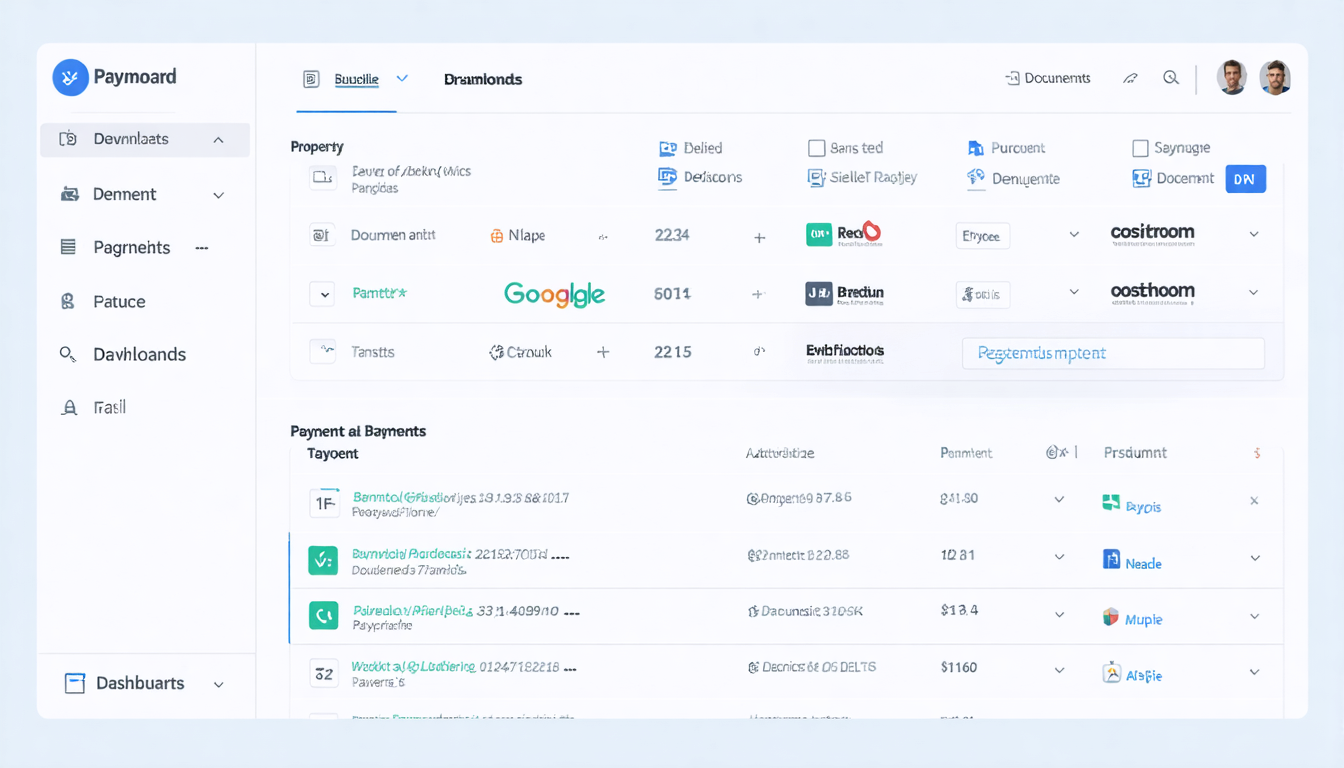1344x768 pixels.
Task: Open the Buucille tab dropdown arrow
Action: (402, 78)
